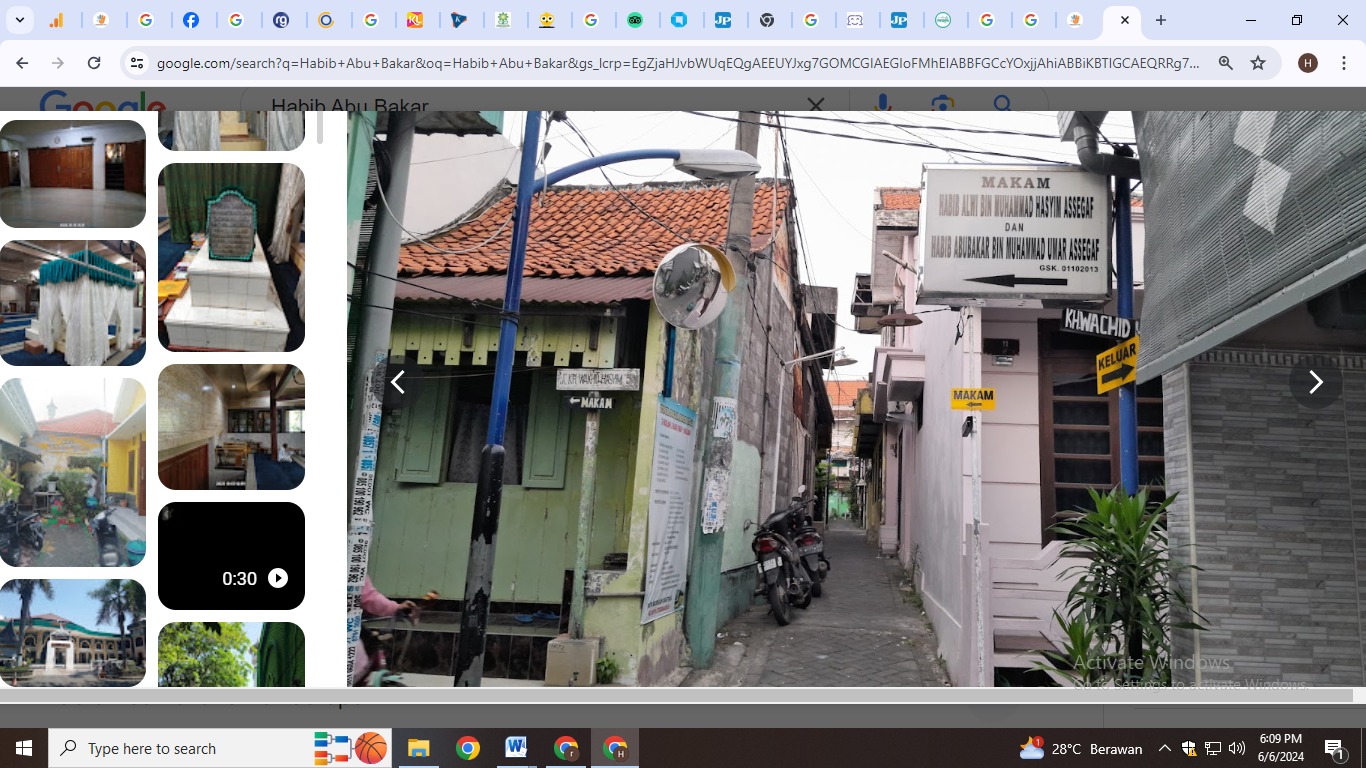The width and height of the screenshot is (1366, 768).
Task: View site information icon in address bar
Action: tap(137, 63)
